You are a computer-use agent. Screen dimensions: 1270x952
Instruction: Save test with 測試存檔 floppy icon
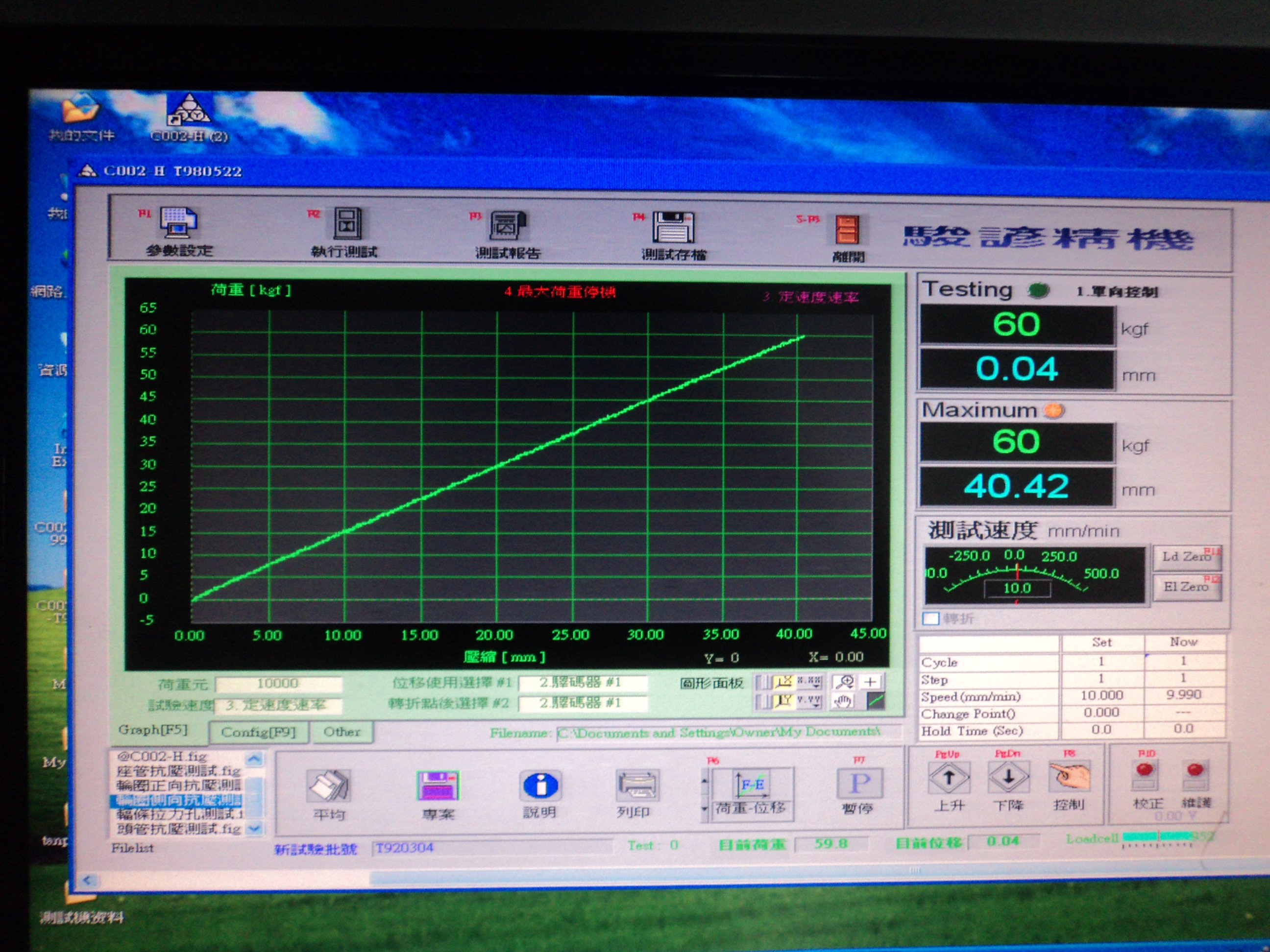[673, 227]
